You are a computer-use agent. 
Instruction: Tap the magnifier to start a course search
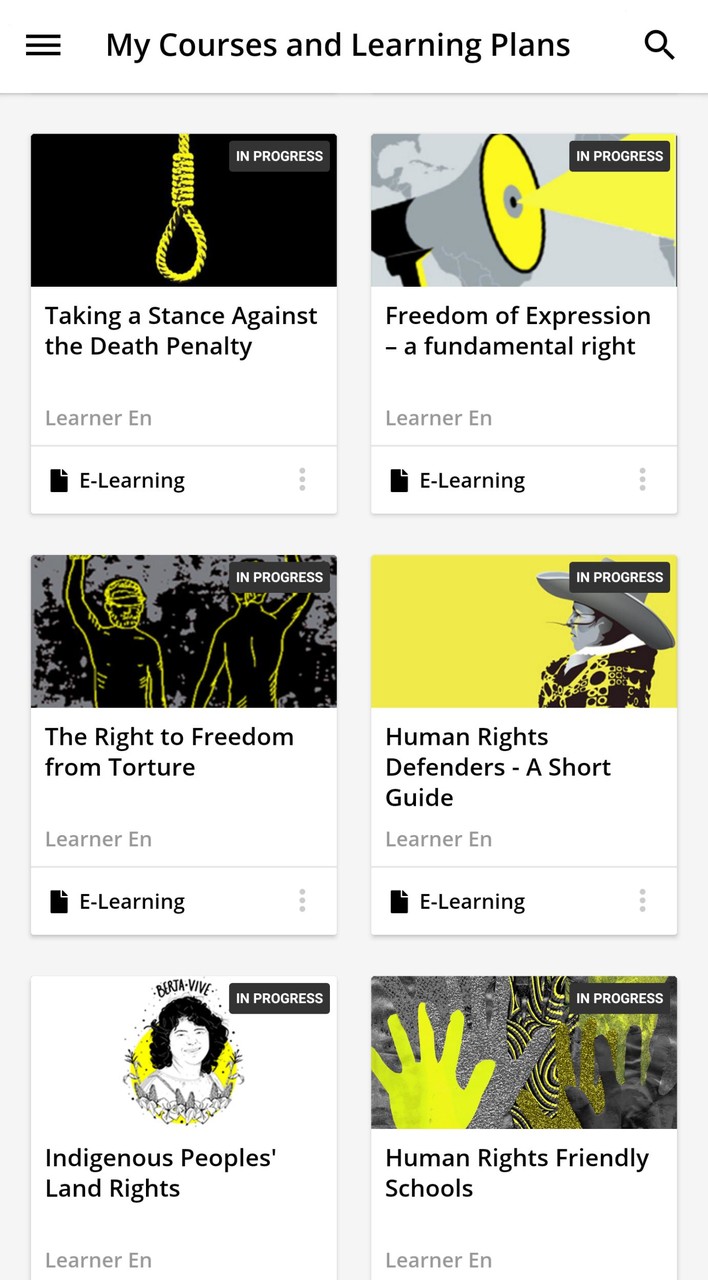[x=659, y=44]
